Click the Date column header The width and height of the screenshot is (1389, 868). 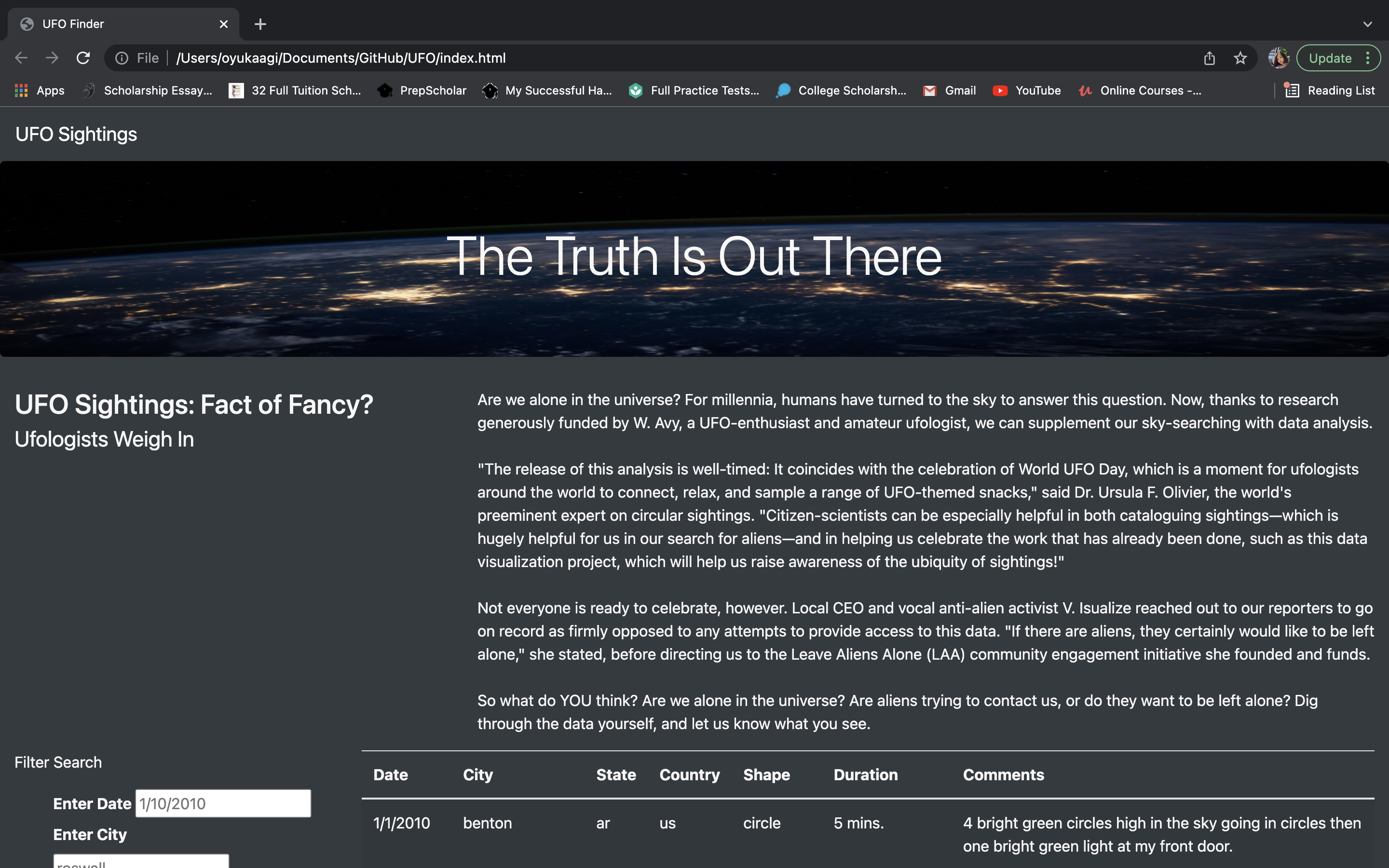pos(391,774)
